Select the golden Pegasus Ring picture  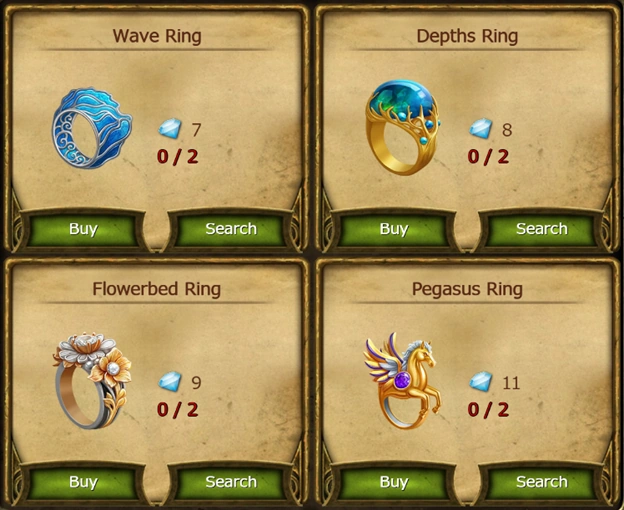click(403, 380)
